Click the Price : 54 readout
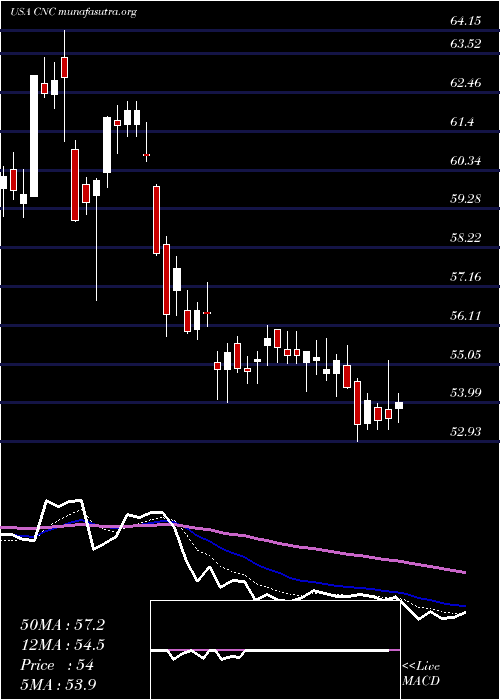The height and width of the screenshot is (700, 500). pos(57,665)
